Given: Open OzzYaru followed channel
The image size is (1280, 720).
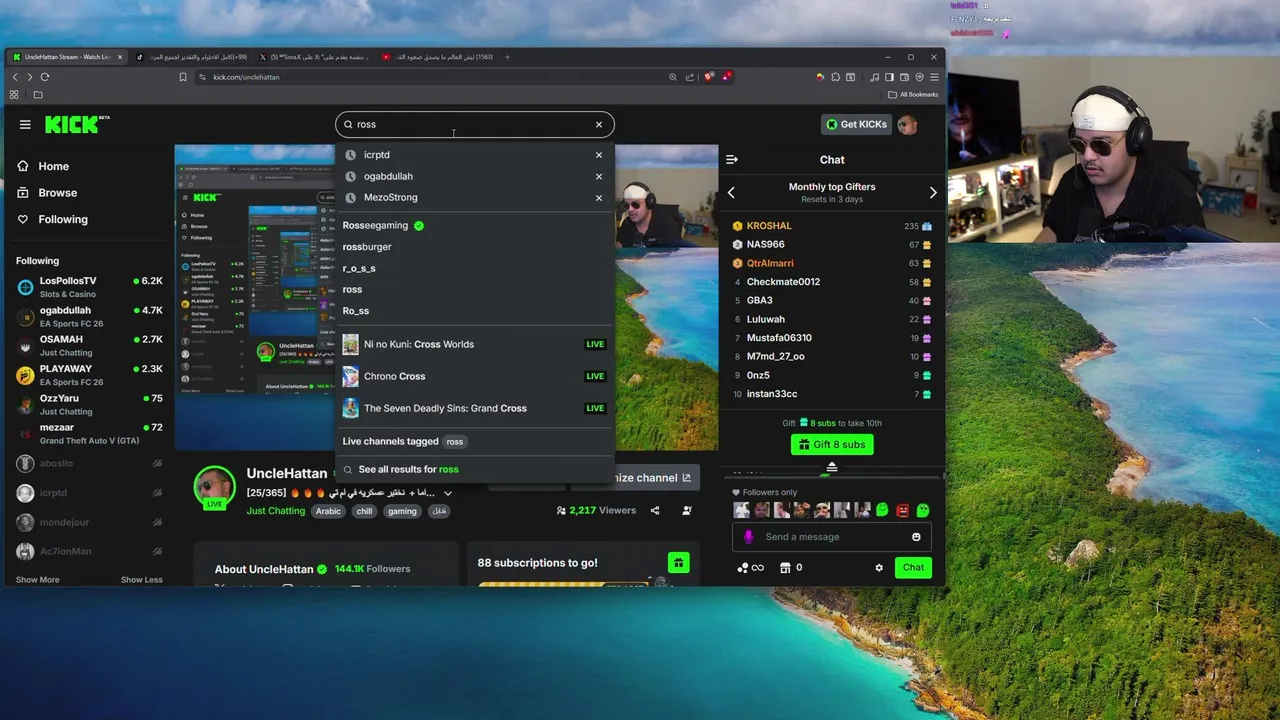Looking at the screenshot, I should (x=89, y=404).
